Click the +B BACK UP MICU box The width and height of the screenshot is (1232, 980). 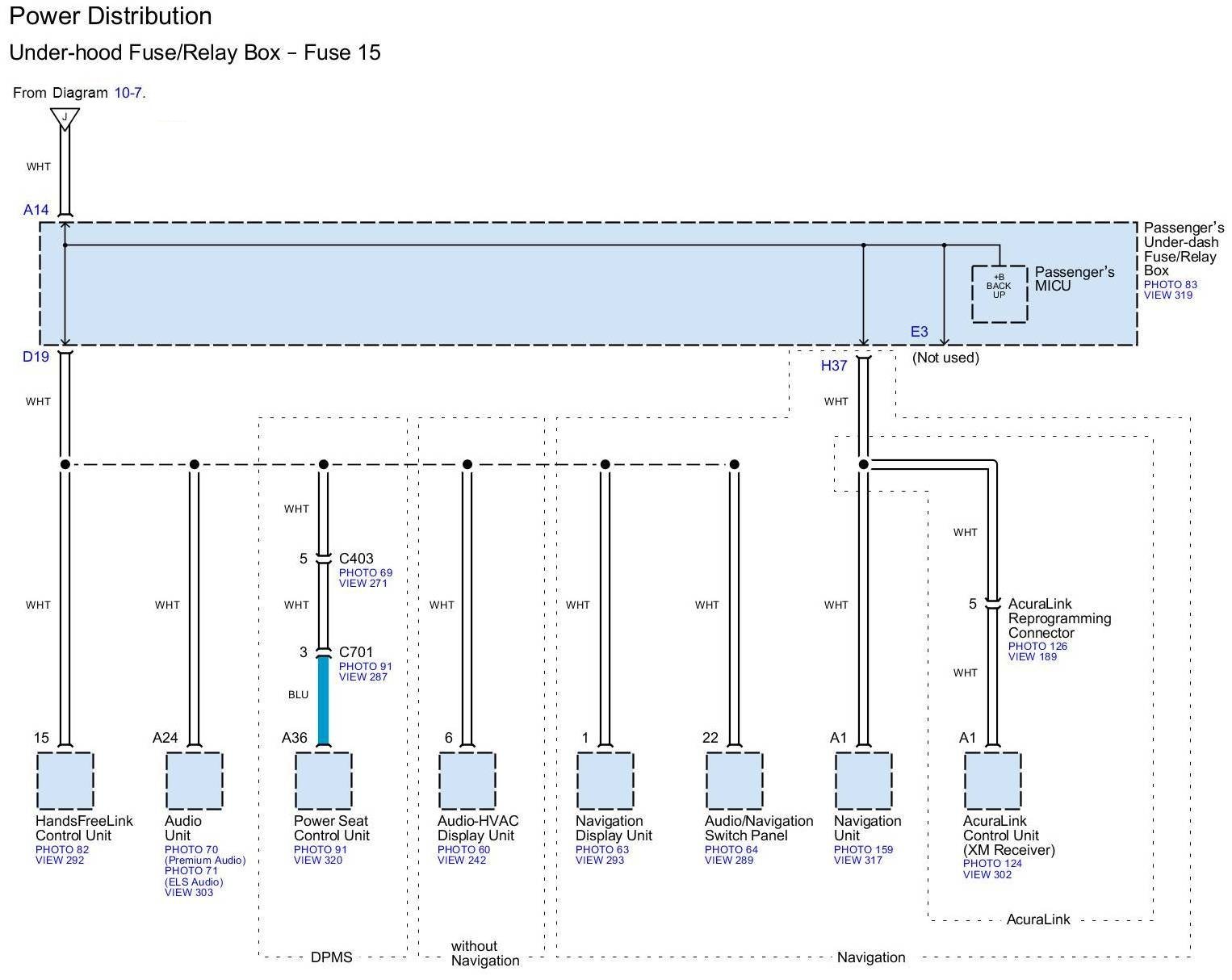pos(999,294)
